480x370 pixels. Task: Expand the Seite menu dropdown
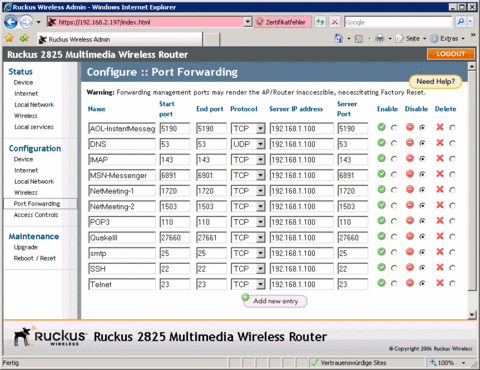pos(424,39)
